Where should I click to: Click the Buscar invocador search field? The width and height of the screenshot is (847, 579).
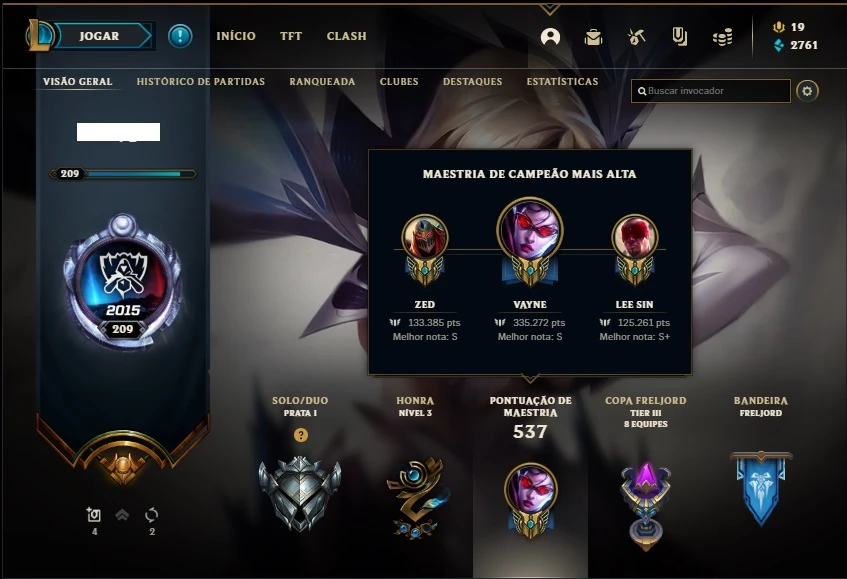[x=711, y=91]
